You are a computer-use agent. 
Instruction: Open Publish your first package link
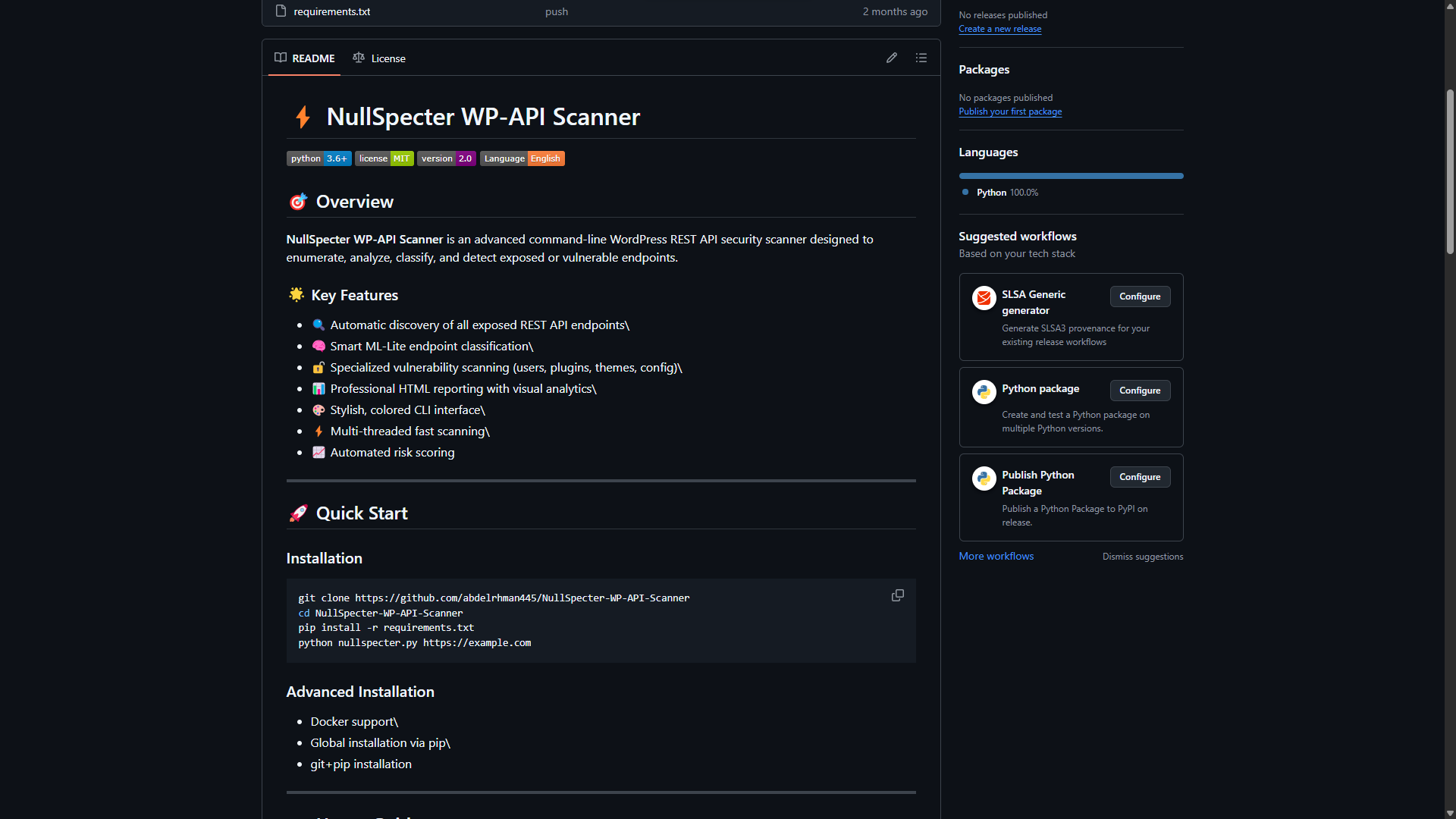click(1009, 111)
